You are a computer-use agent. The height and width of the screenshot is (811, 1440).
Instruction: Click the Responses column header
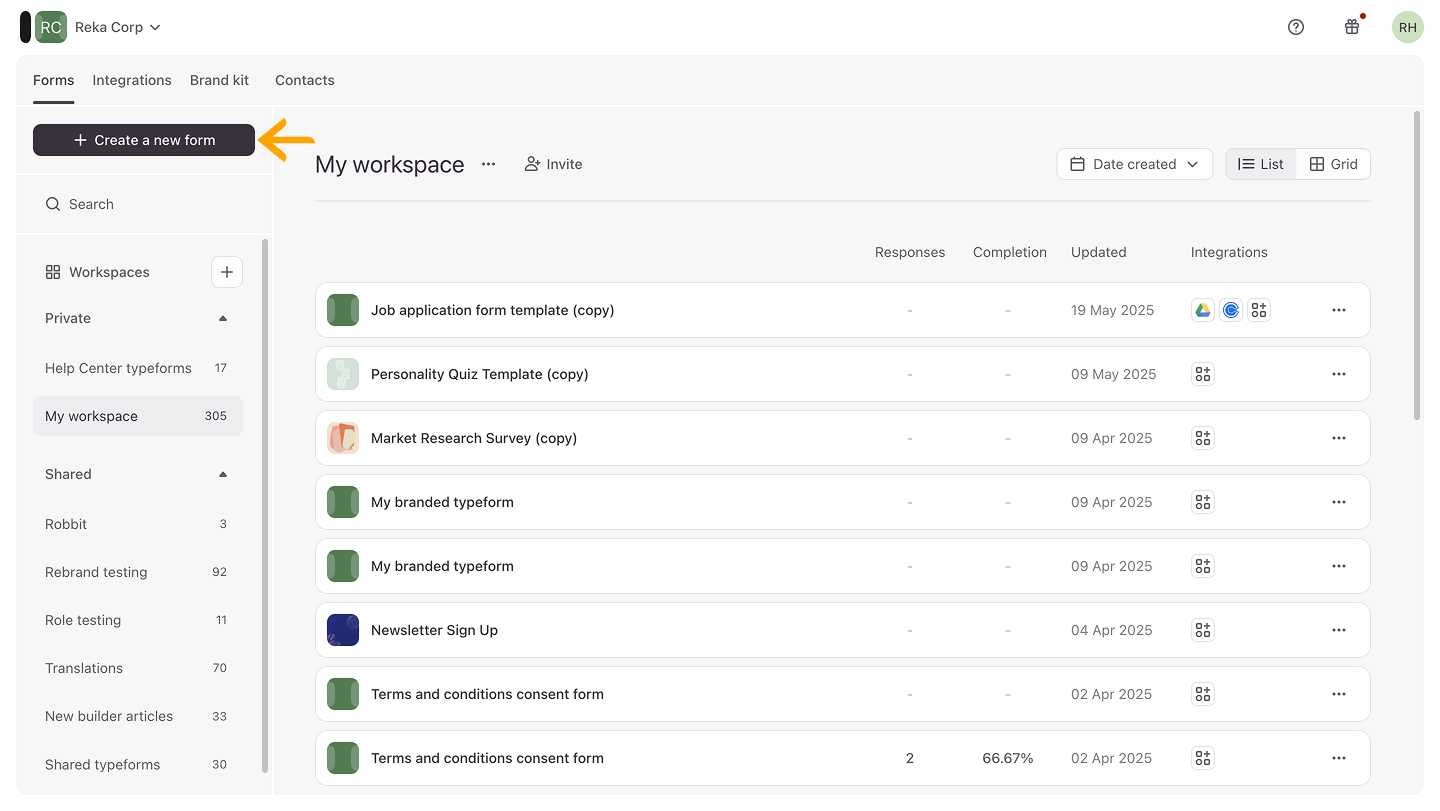pos(910,252)
